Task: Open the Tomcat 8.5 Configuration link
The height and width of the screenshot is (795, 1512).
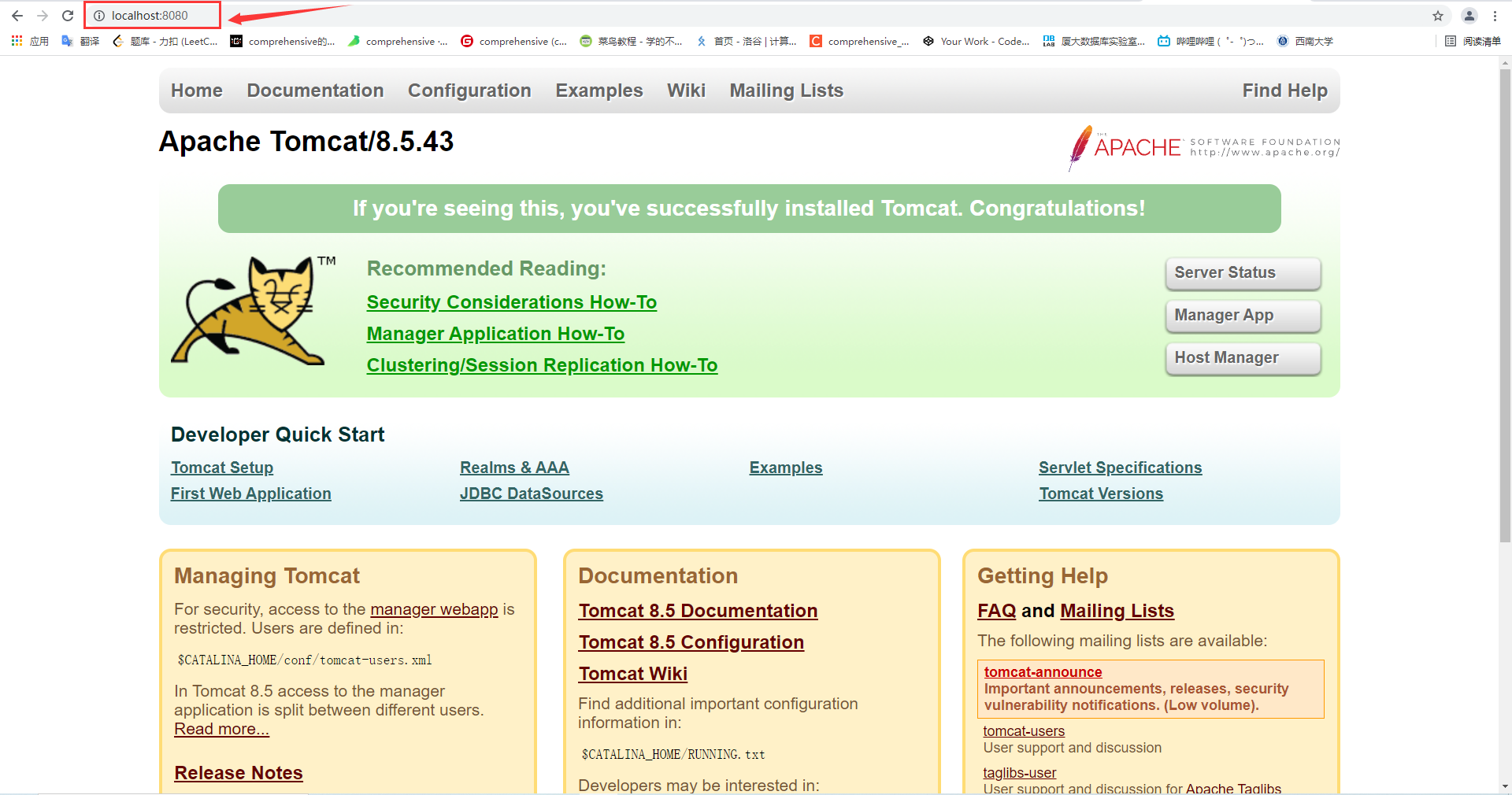Action: 691,642
